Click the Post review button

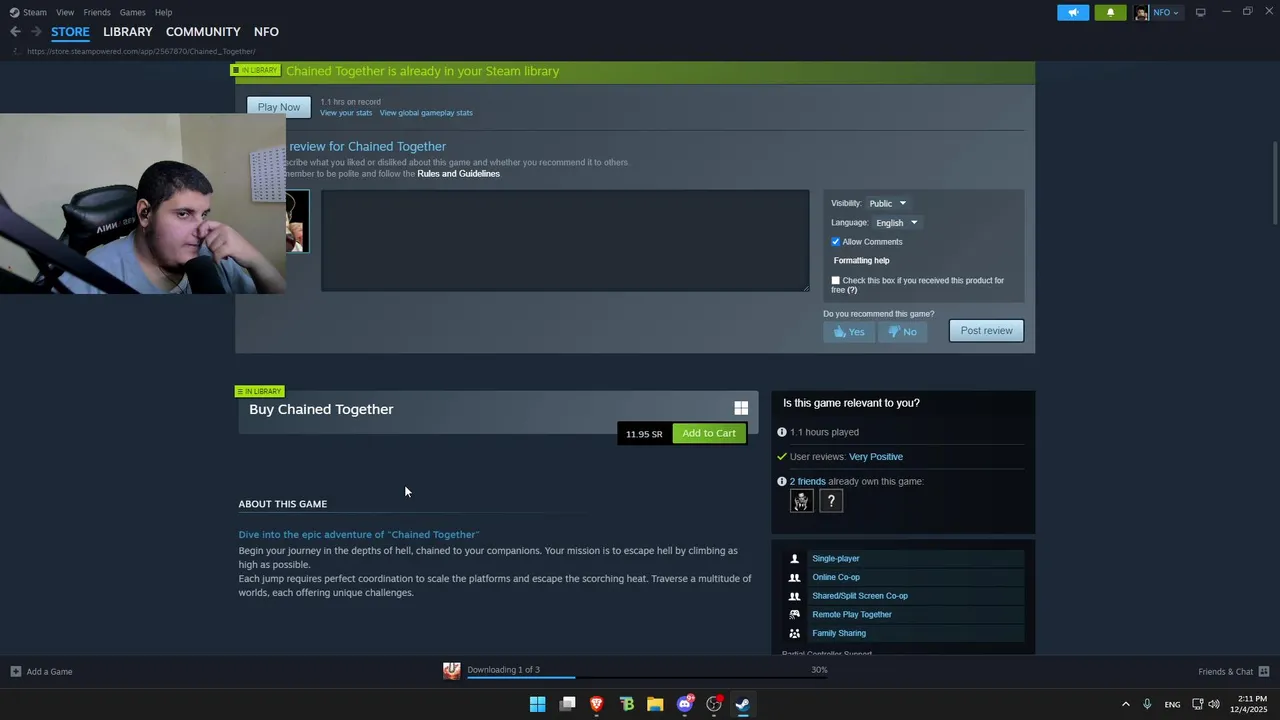click(987, 331)
